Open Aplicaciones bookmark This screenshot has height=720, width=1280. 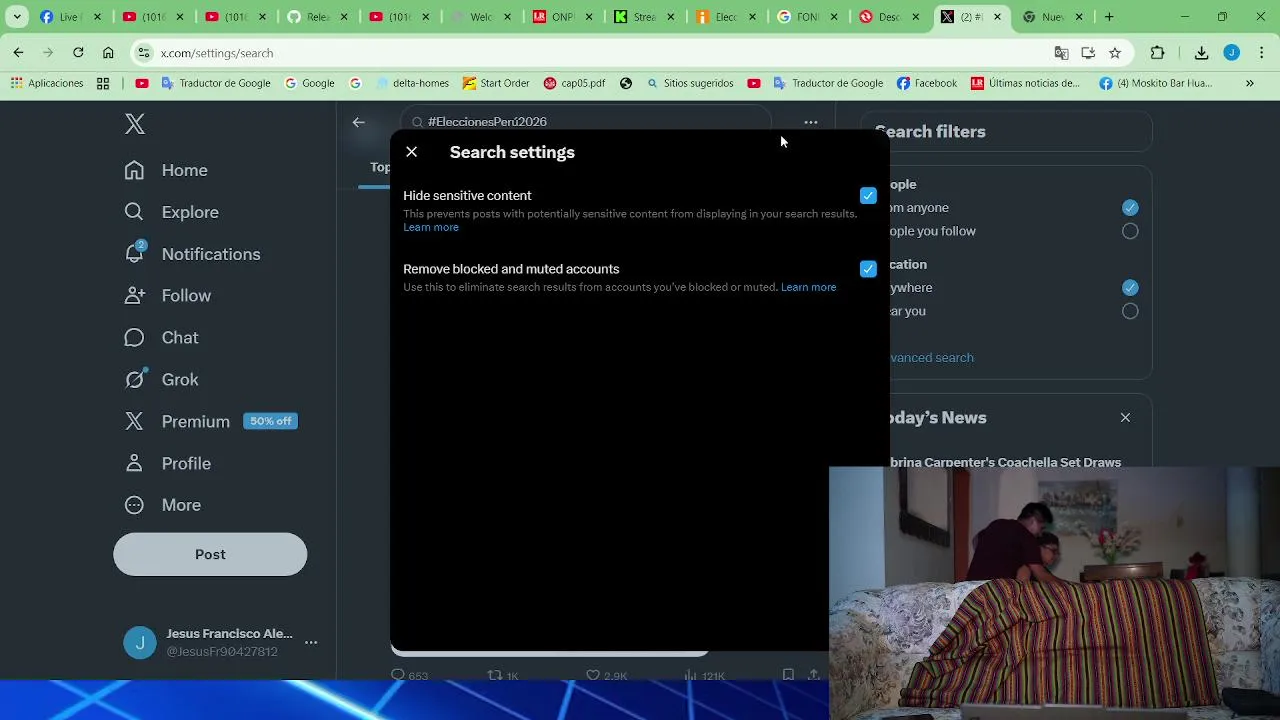pyautogui.click(x=47, y=83)
